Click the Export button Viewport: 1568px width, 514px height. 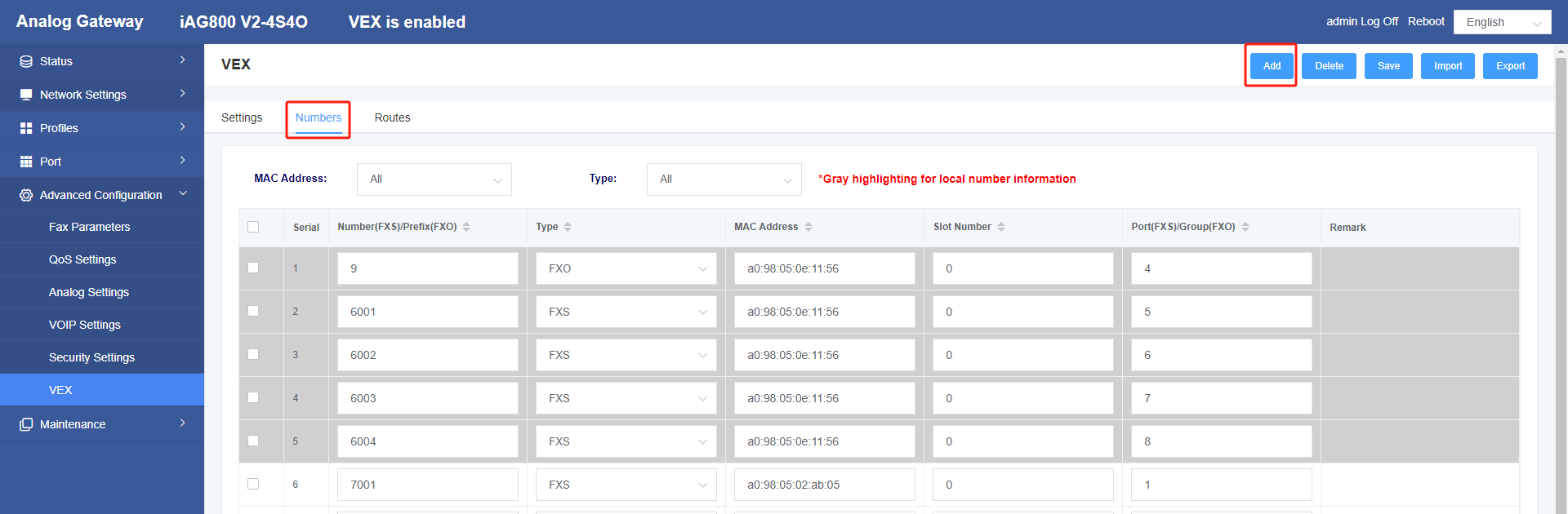[x=1510, y=66]
